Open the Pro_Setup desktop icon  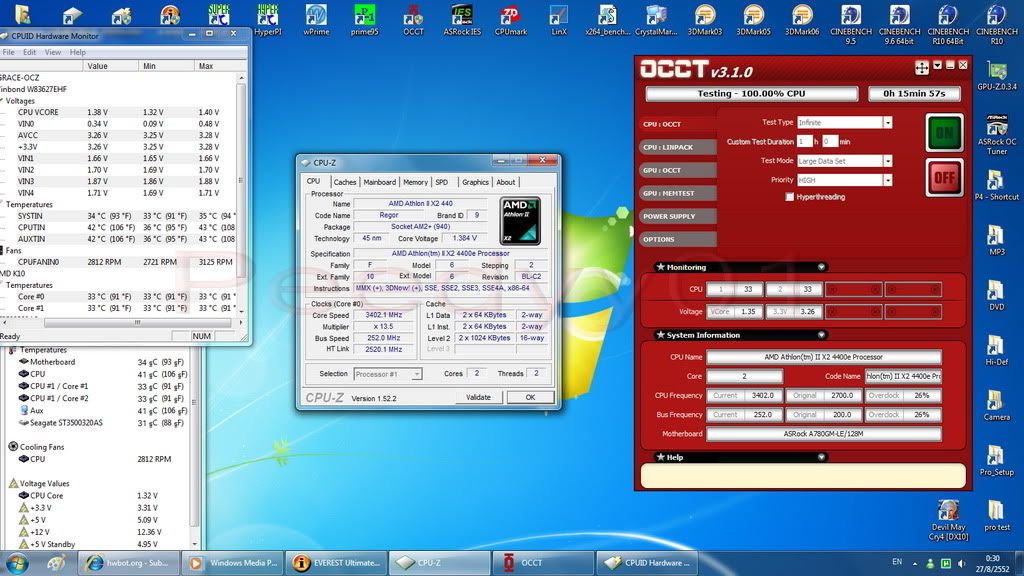(997, 460)
